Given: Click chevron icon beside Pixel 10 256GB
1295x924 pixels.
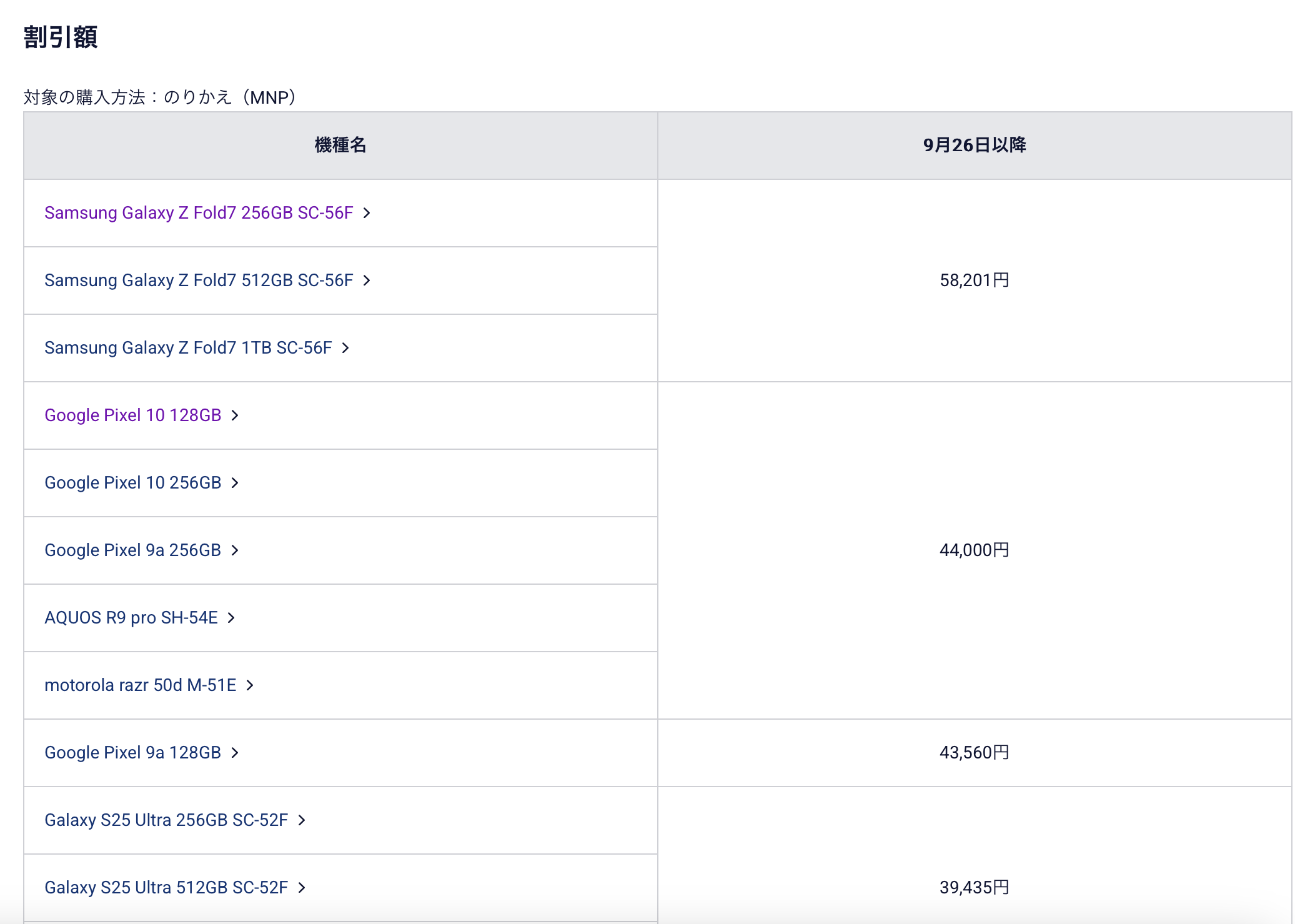Looking at the screenshot, I should 235,483.
